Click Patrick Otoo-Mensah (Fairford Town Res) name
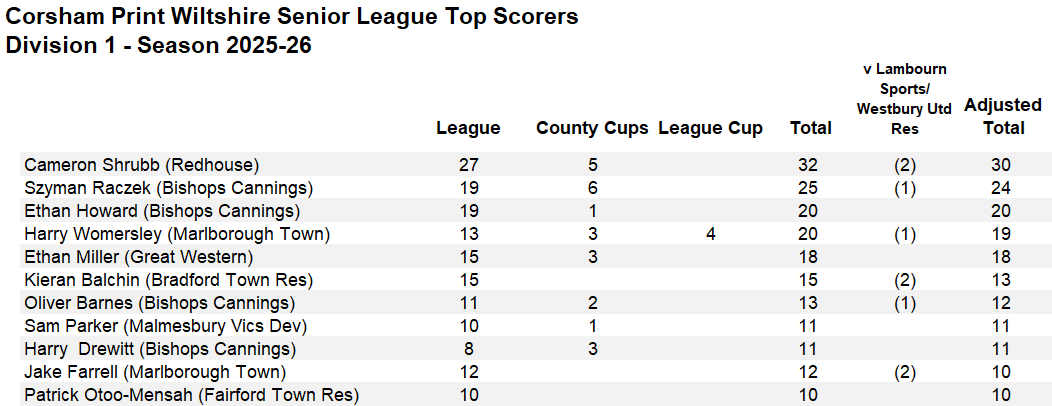The height and width of the screenshot is (406, 1052). [191, 395]
